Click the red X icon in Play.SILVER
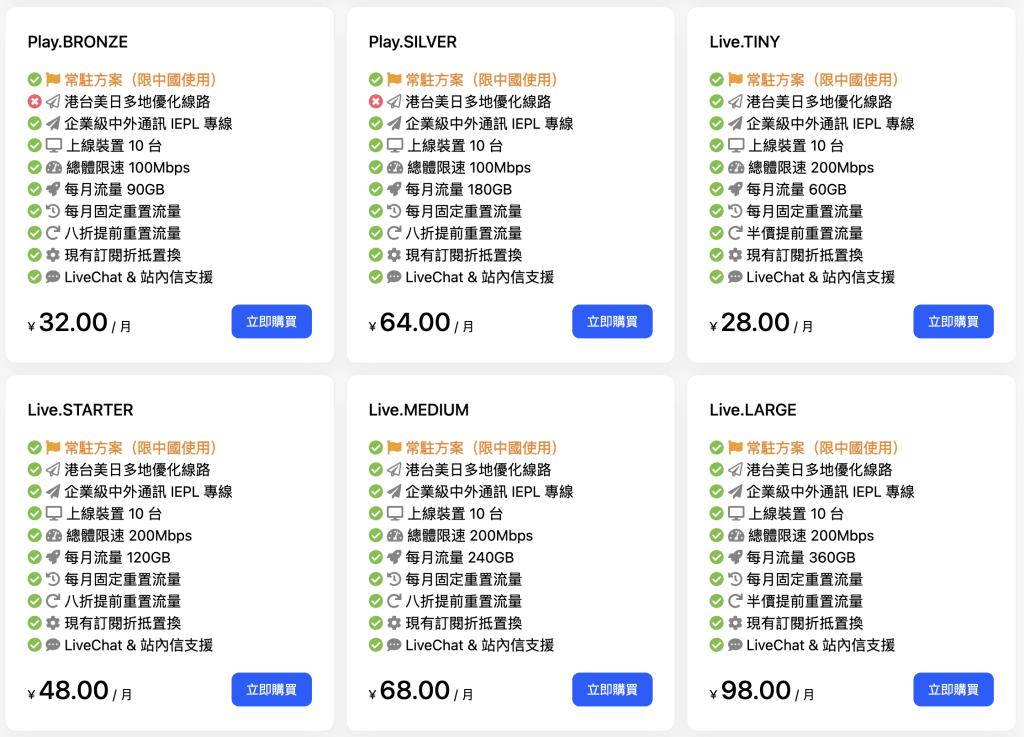This screenshot has height=737, width=1024. click(x=376, y=102)
